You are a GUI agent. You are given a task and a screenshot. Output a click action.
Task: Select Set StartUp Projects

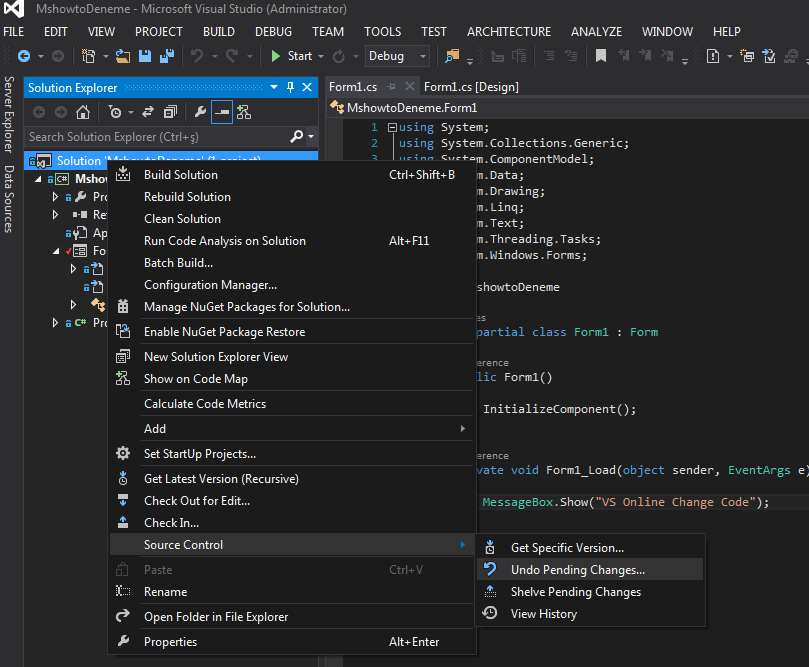click(292, 454)
